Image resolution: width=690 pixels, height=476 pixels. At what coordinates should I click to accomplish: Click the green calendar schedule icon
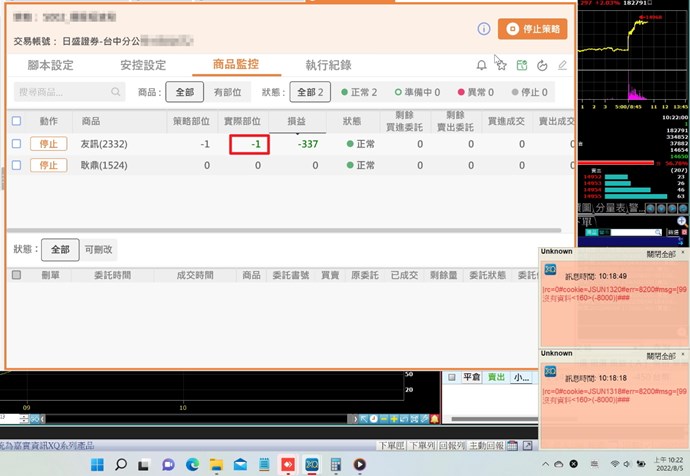pyautogui.click(x=521, y=66)
